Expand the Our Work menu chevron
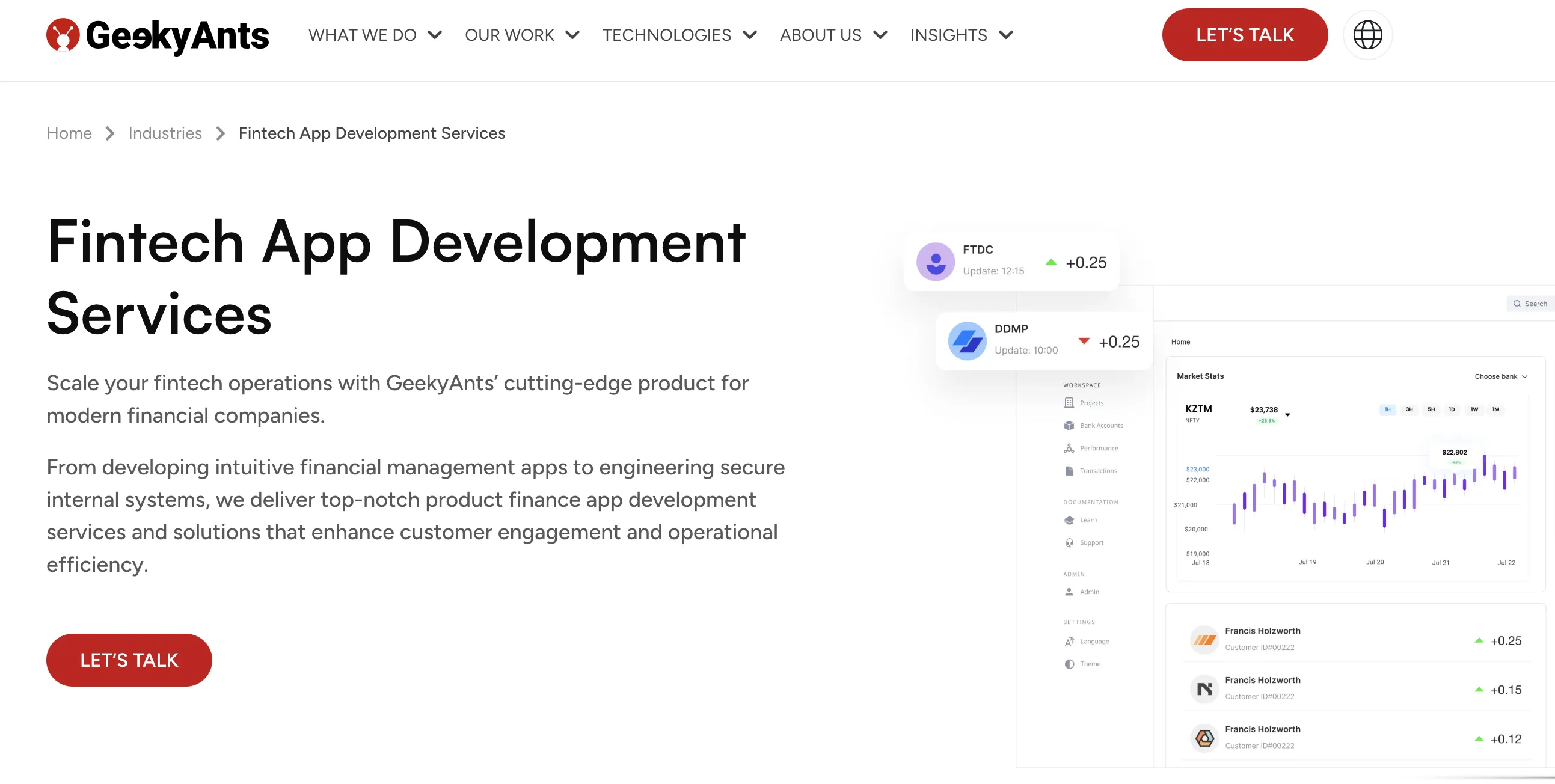Viewport: 1555px width, 784px height. 572,35
